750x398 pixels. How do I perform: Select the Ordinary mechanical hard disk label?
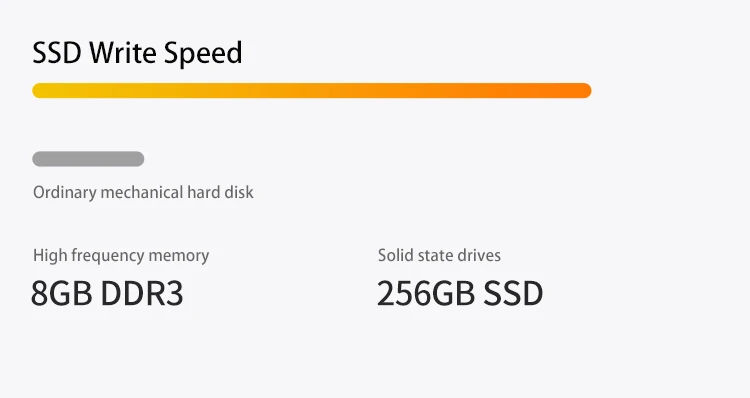143,192
